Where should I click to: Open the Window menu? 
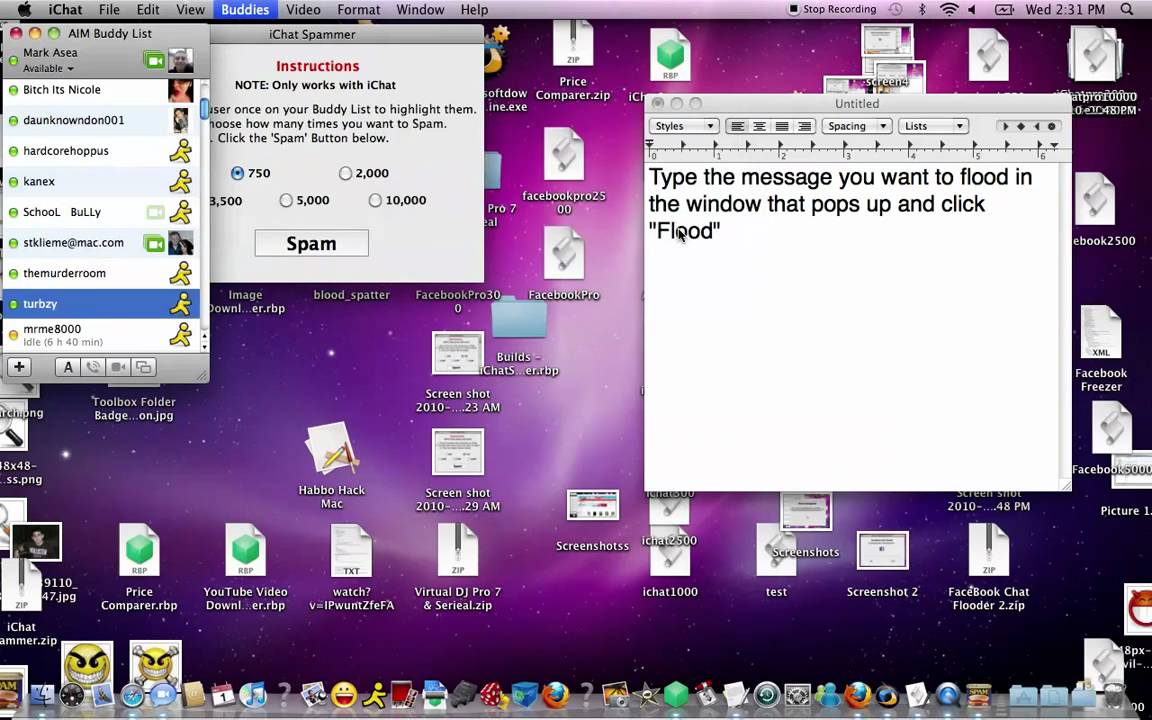pos(420,10)
